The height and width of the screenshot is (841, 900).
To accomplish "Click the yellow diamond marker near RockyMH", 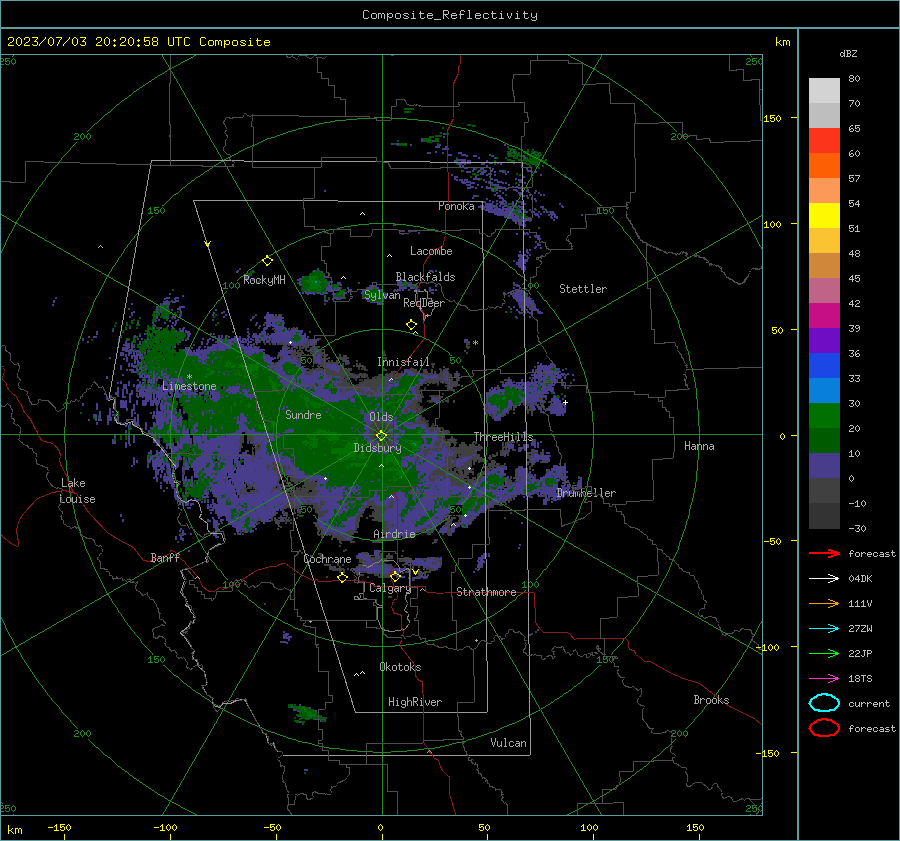I will (x=267, y=261).
